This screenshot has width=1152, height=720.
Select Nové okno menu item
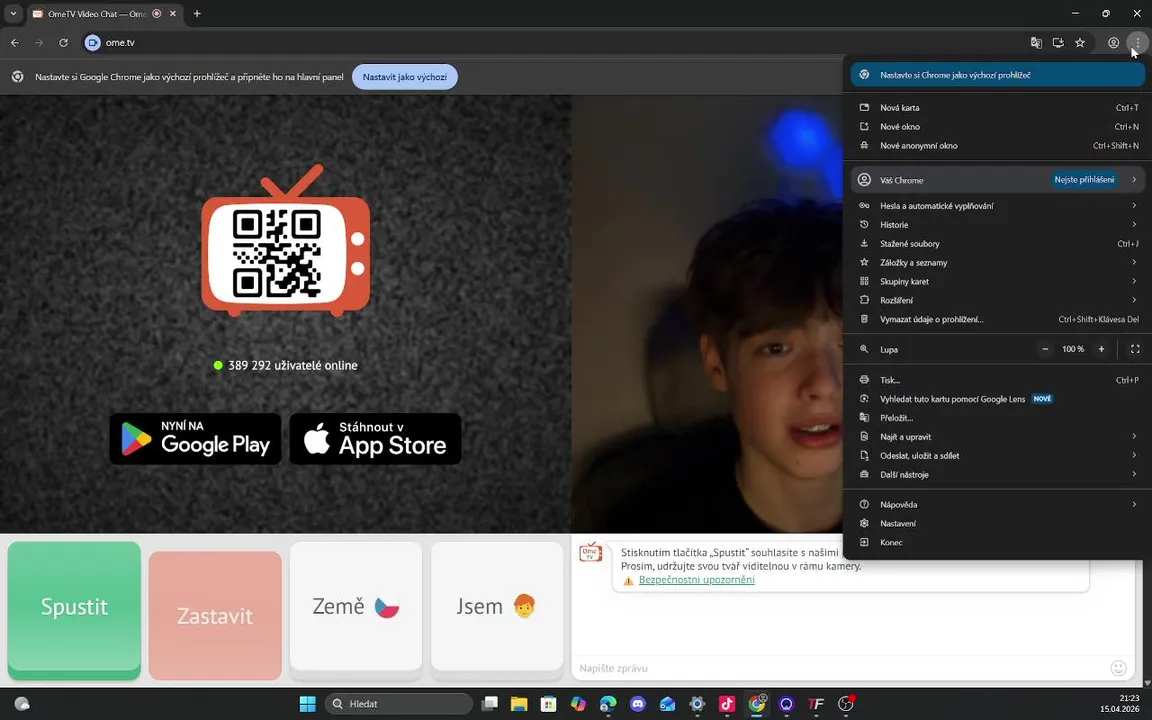[997, 126]
